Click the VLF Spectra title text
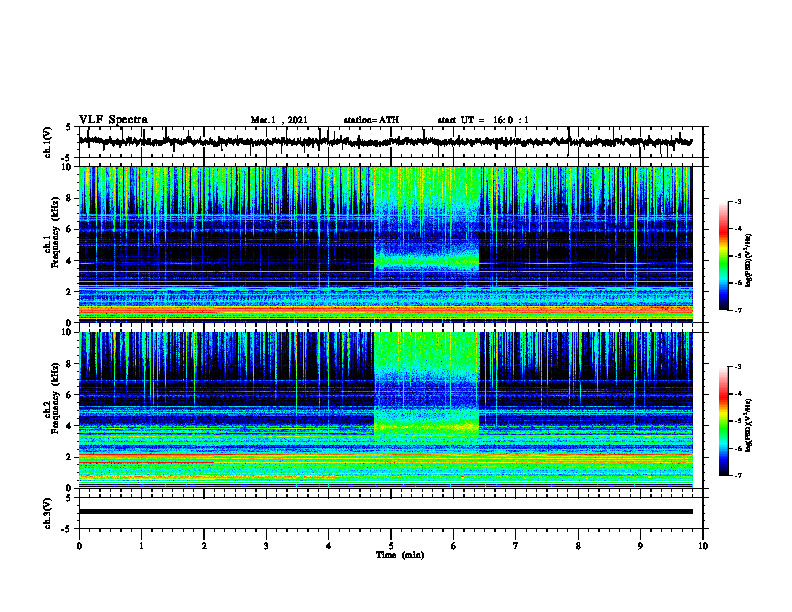 (x=113, y=119)
